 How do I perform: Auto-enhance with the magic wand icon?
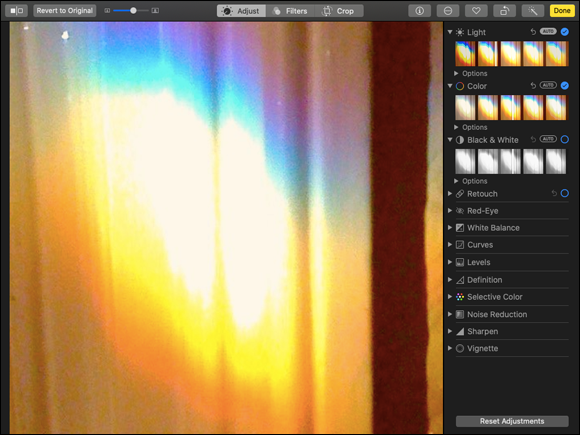533,11
